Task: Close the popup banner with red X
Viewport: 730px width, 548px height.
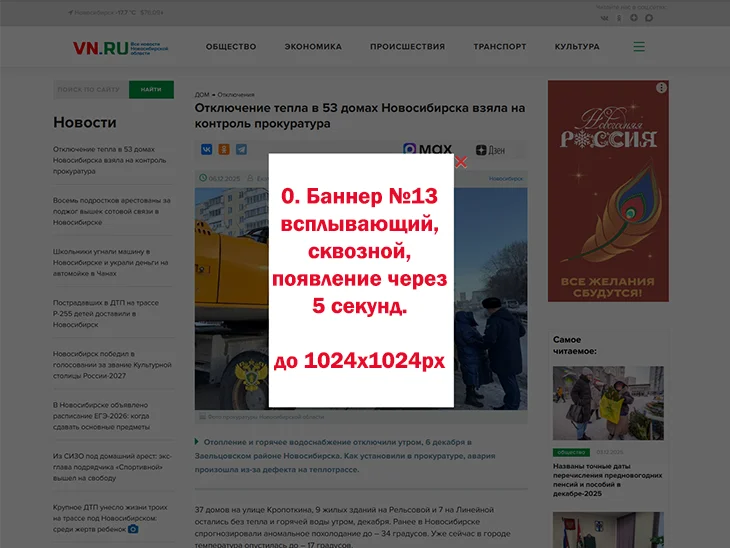Action: click(461, 162)
